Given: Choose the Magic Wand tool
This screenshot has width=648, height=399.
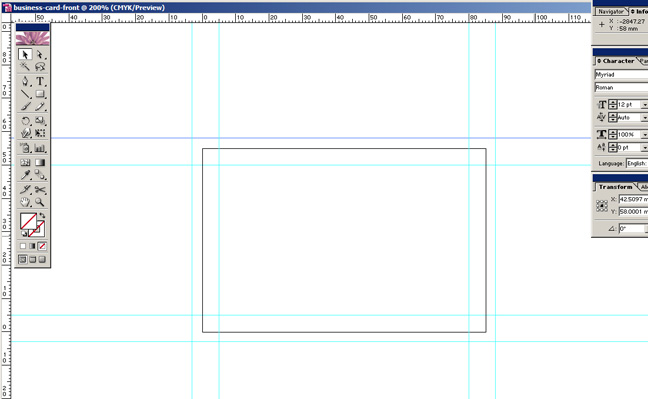Looking at the screenshot, I should pyautogui.click(x=25, y=67).
